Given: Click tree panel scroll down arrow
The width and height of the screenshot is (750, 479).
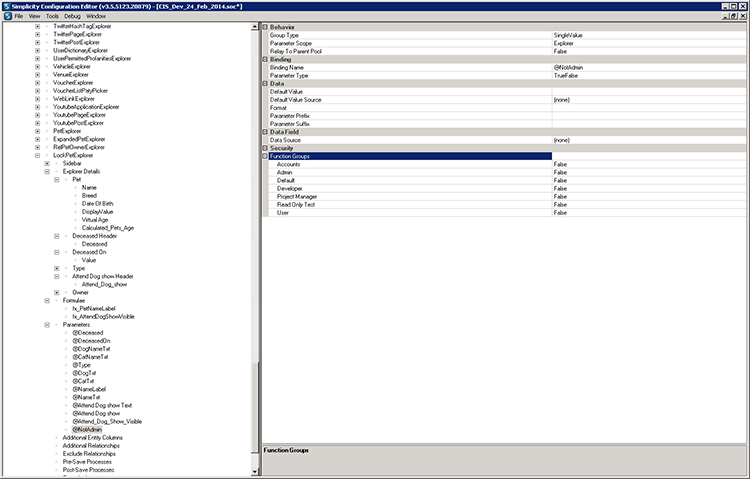Looking at the screenshot, I should (x=254, y=471).
